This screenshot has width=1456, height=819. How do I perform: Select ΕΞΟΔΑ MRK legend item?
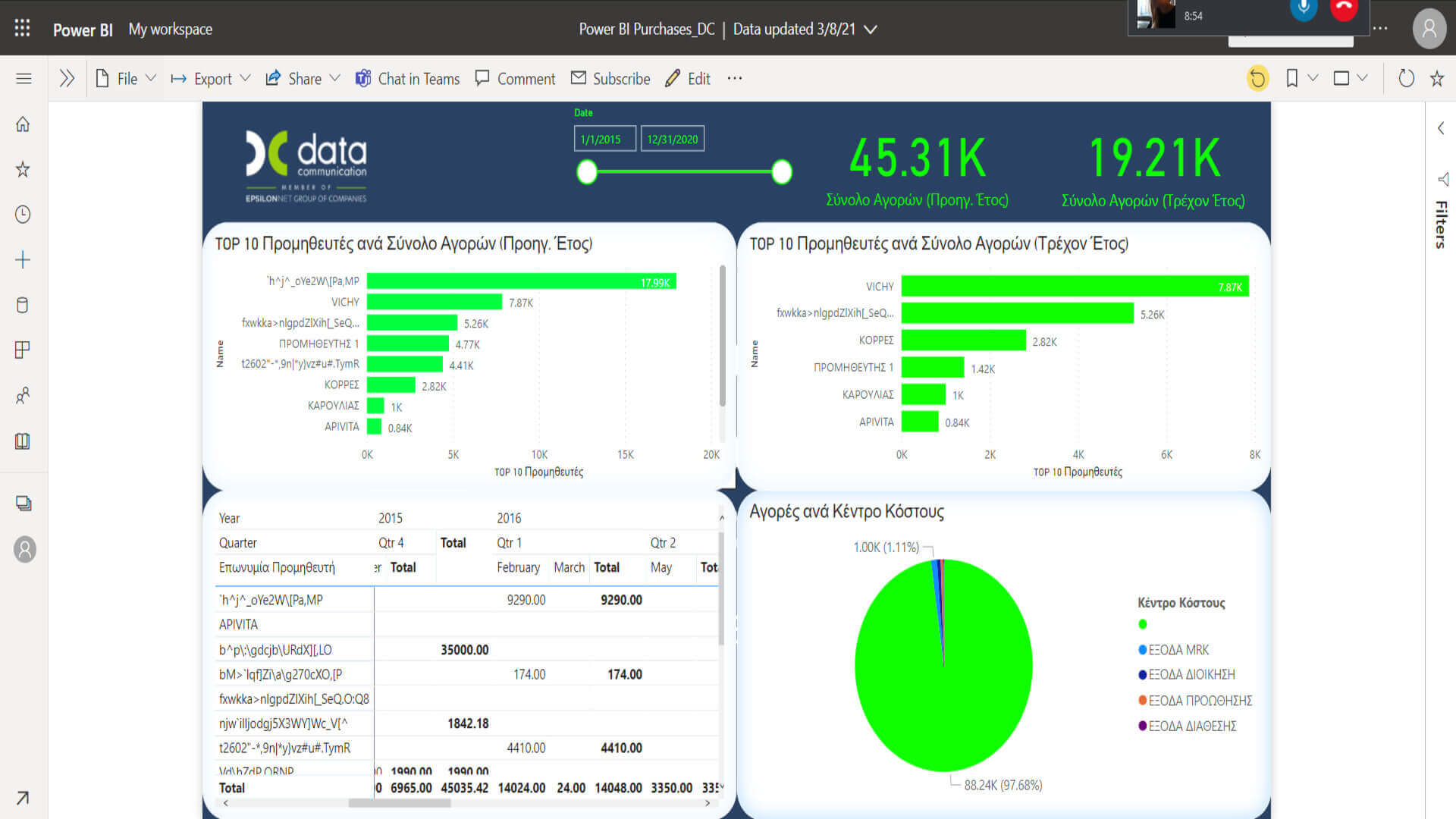pyautogui.click(x=1174, y=650)
